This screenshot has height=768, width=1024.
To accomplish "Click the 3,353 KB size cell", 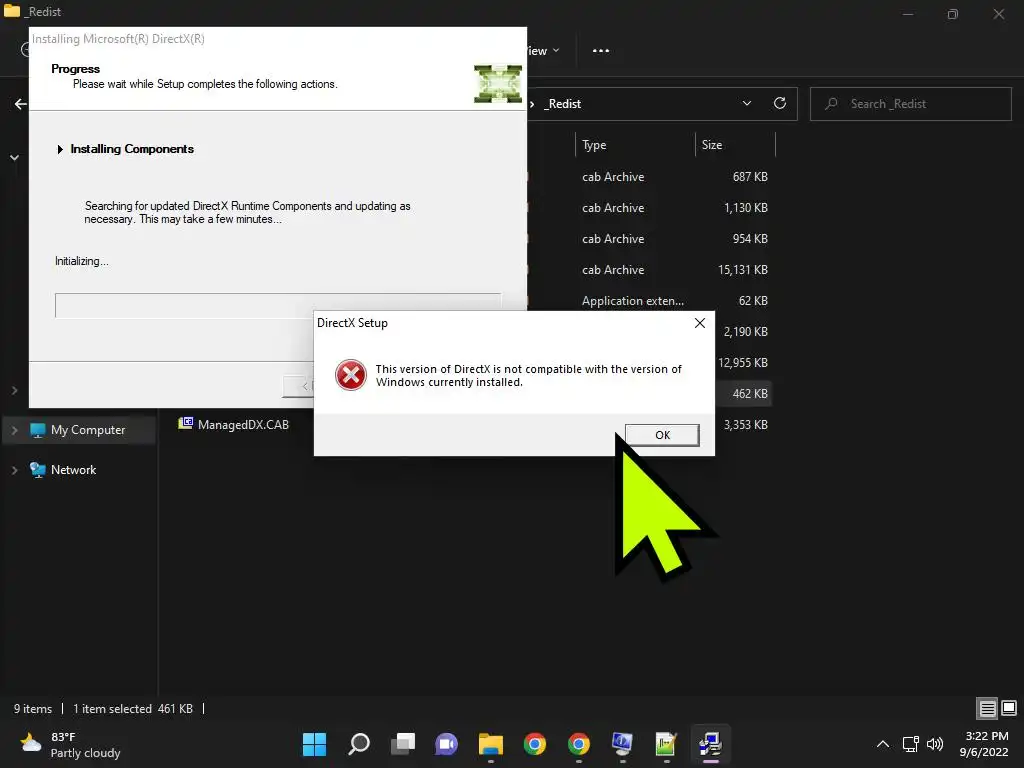I will pyautogui.click(x=745, y=425).
